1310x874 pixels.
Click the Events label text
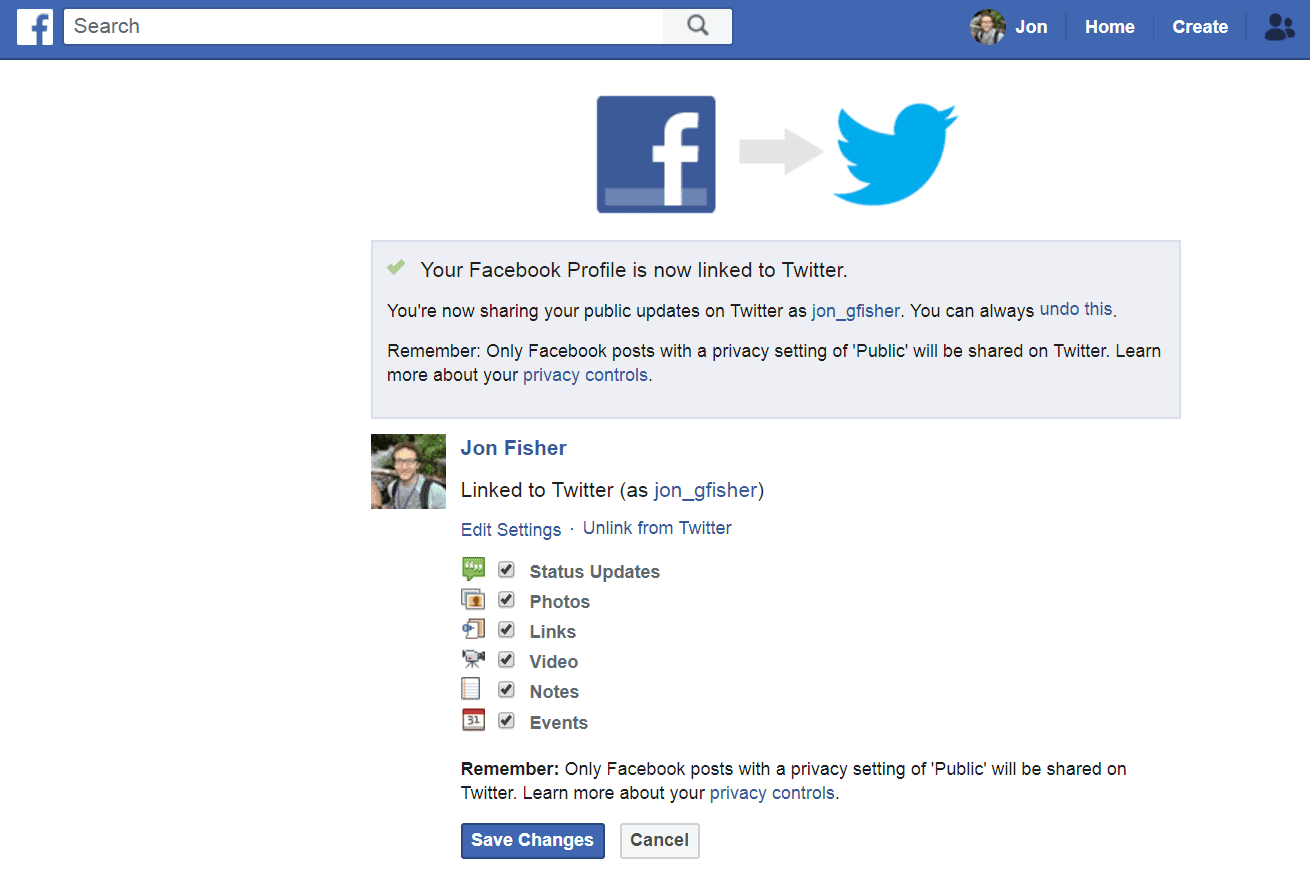click(x=559, y=723)
